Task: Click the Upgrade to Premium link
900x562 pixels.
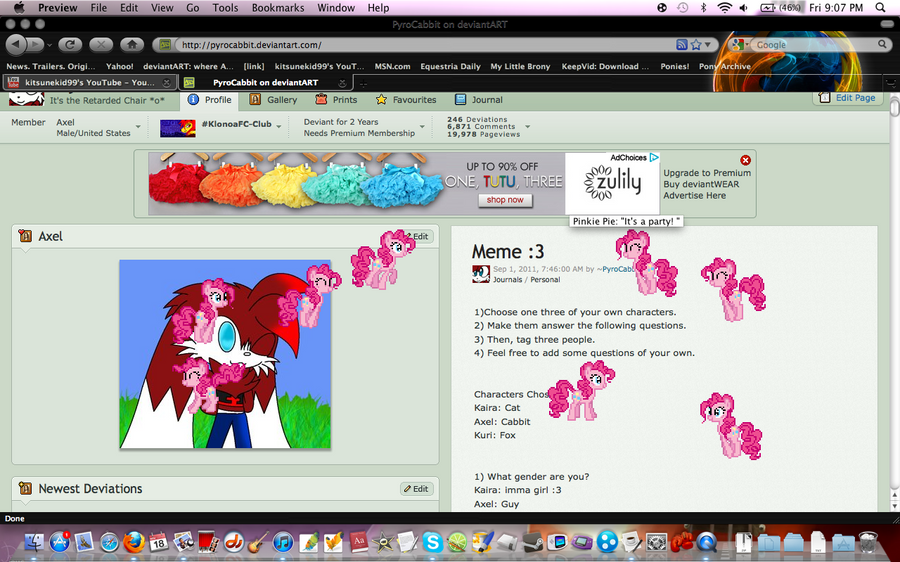Action: click(707, 173)
